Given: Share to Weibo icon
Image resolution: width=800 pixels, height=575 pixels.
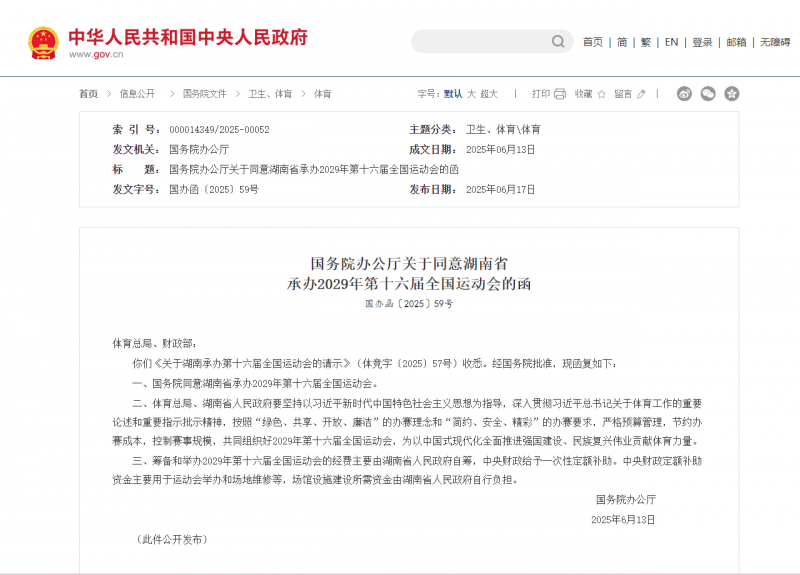Looking at the screenshot, I should [x=684, y=93].
